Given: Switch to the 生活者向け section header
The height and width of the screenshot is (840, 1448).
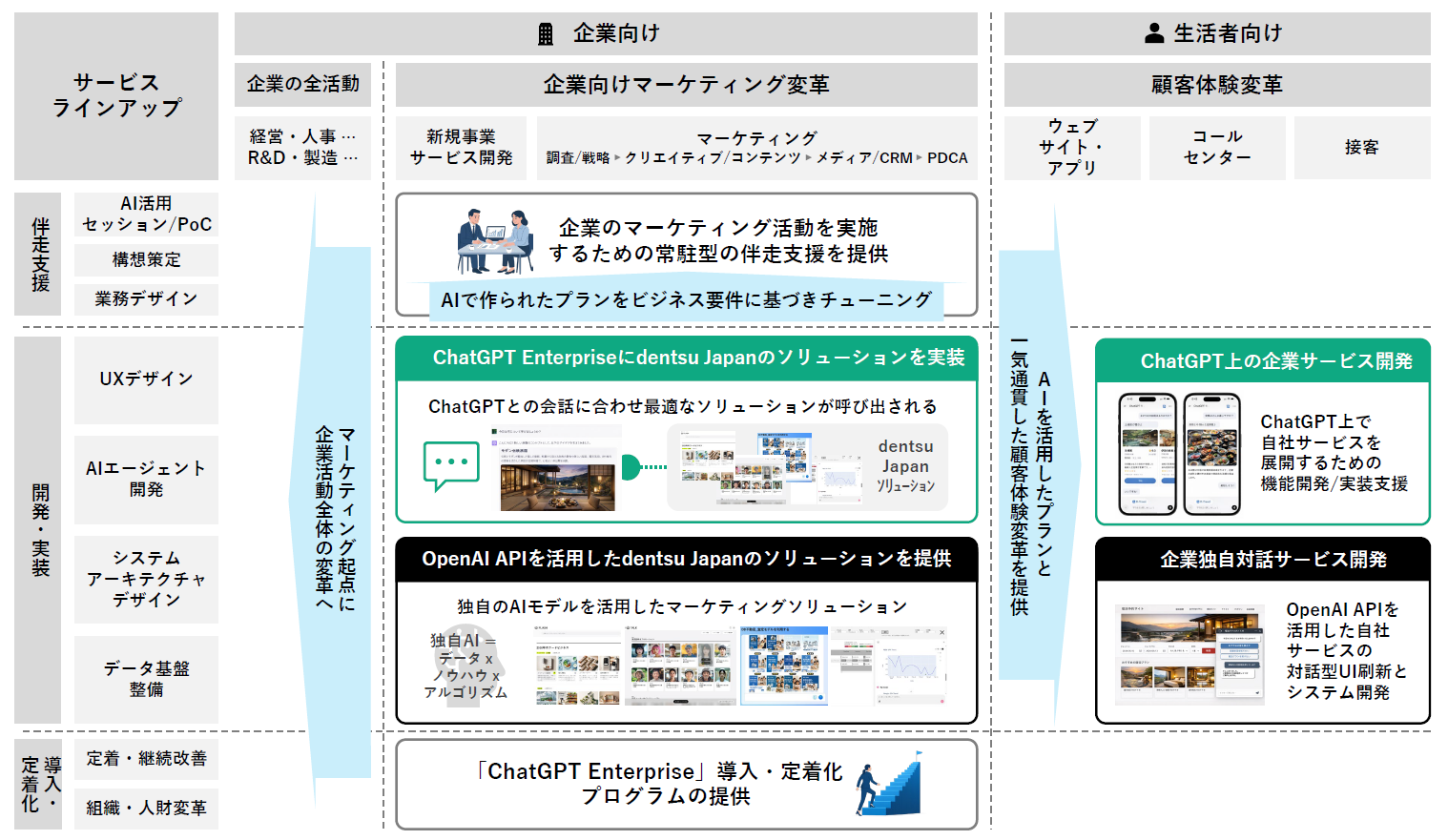Looking at the screenshot, I should click(1216, 31).
